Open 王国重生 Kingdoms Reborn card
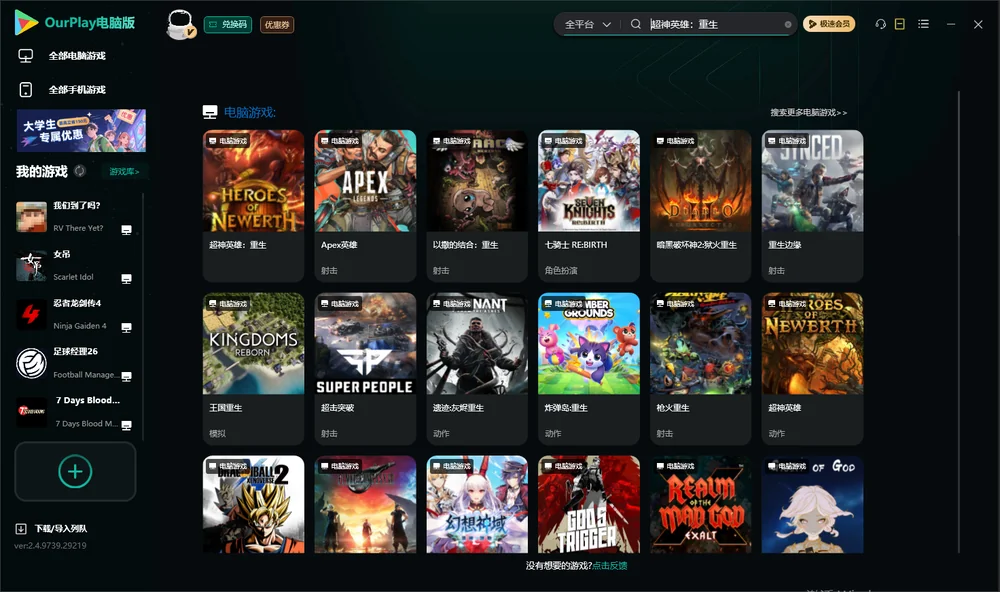The width and height of the screenshot is (1000, 592). 253,368
